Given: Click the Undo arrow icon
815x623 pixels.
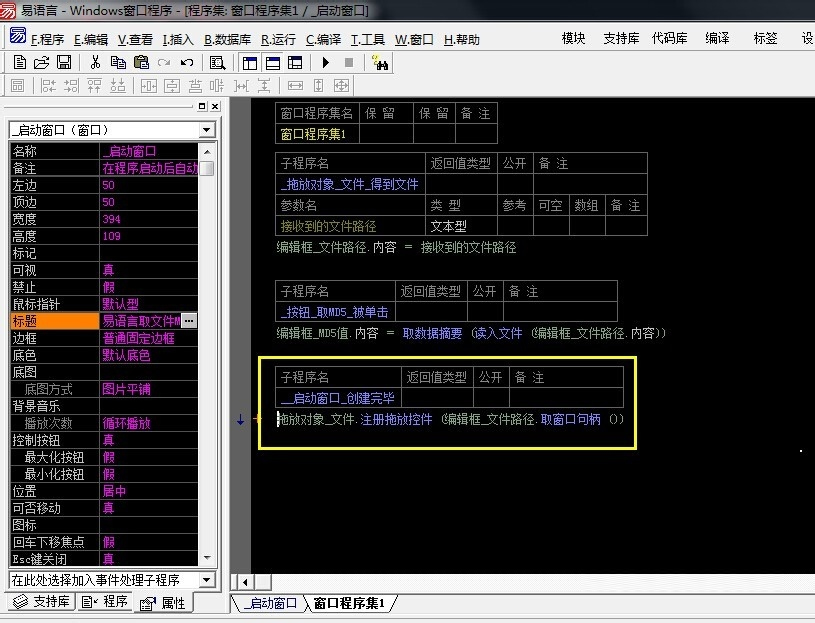Looking at the screenshot, I should point(187,63).
